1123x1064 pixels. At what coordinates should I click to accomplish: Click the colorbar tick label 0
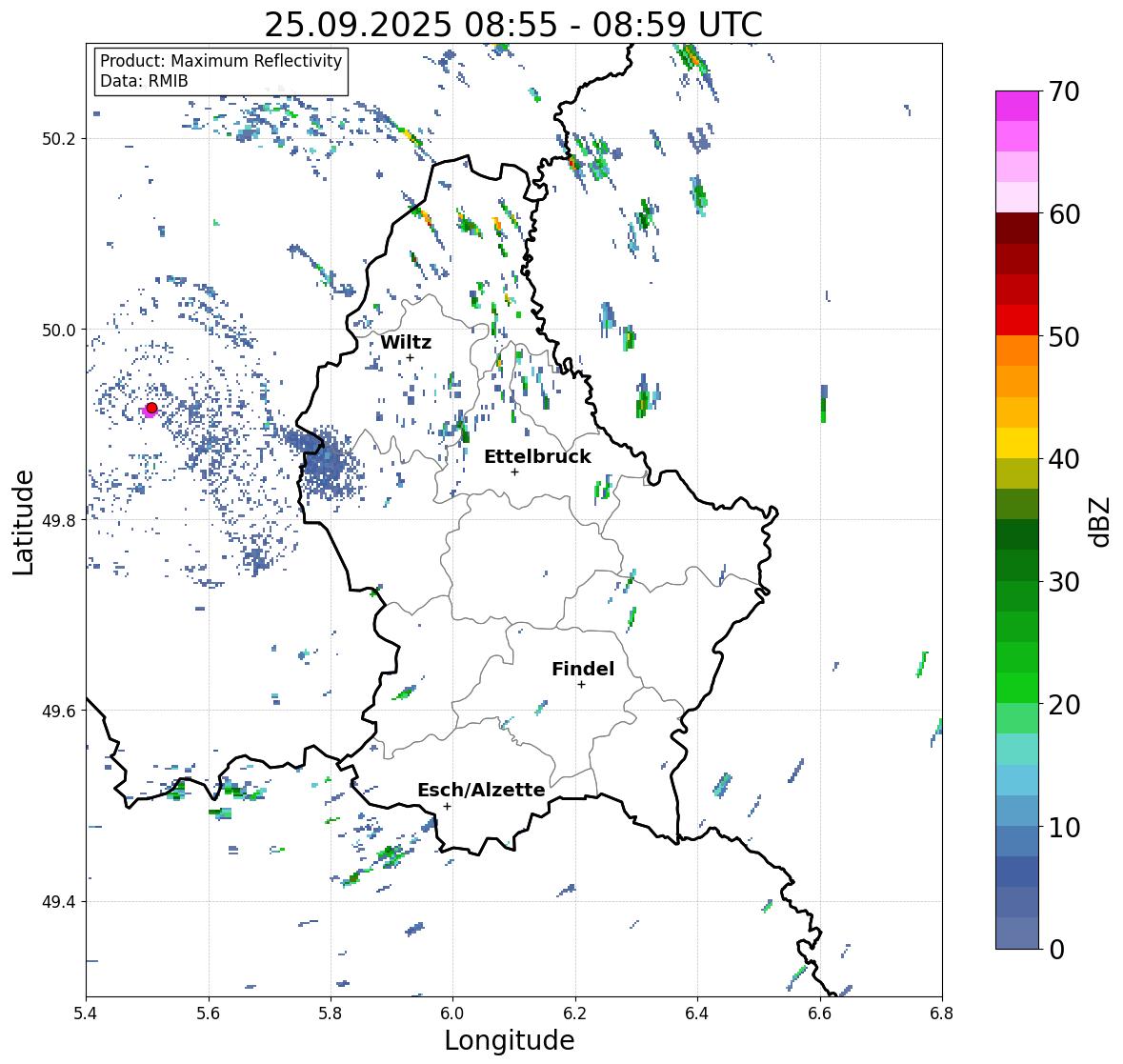click(x=1056, y=950)
